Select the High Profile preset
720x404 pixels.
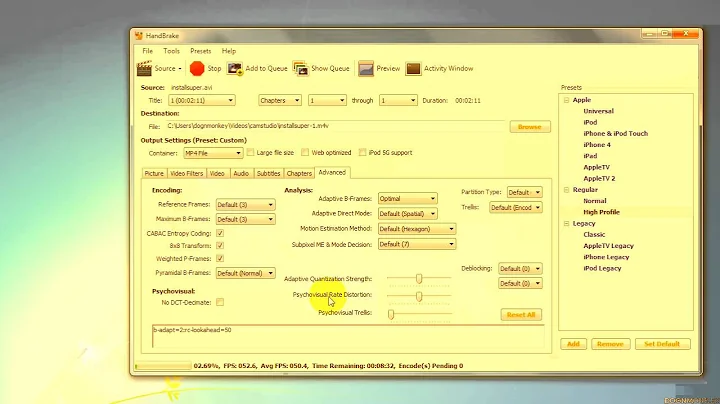(602, 212)
